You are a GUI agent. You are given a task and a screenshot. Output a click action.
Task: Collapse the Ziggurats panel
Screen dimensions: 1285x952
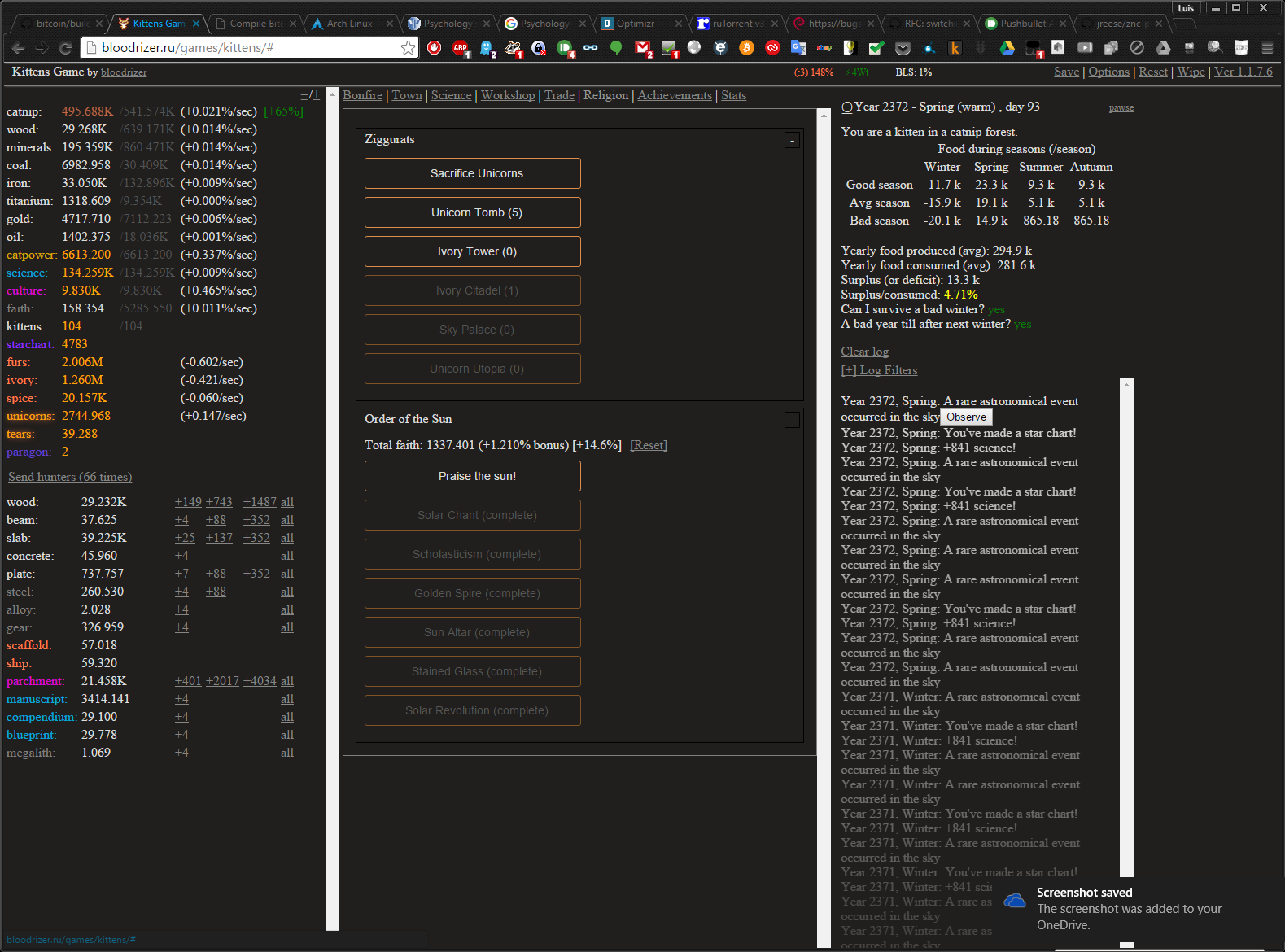pos(792,141)
